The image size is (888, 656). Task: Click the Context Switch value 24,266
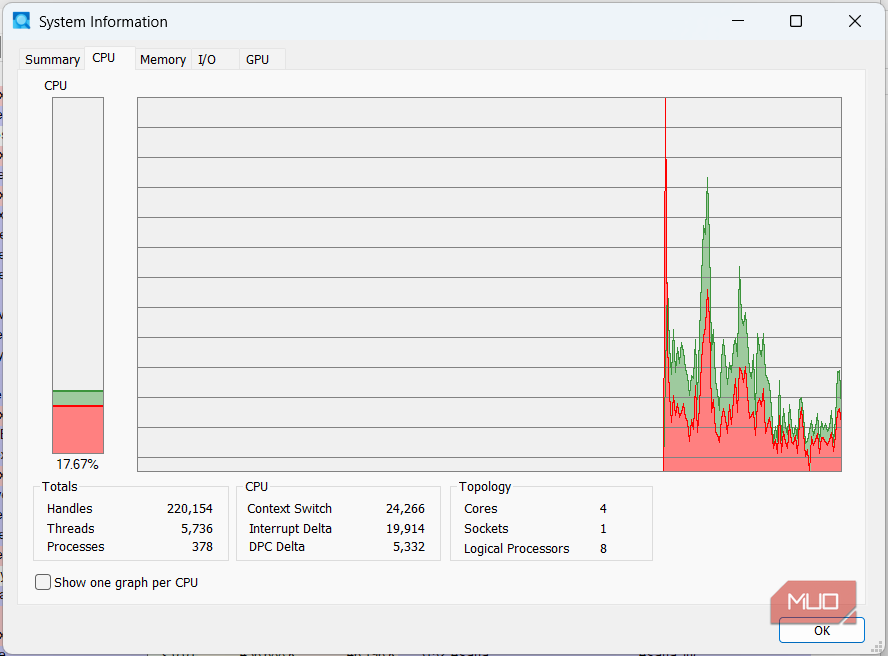tap(405, 509)
